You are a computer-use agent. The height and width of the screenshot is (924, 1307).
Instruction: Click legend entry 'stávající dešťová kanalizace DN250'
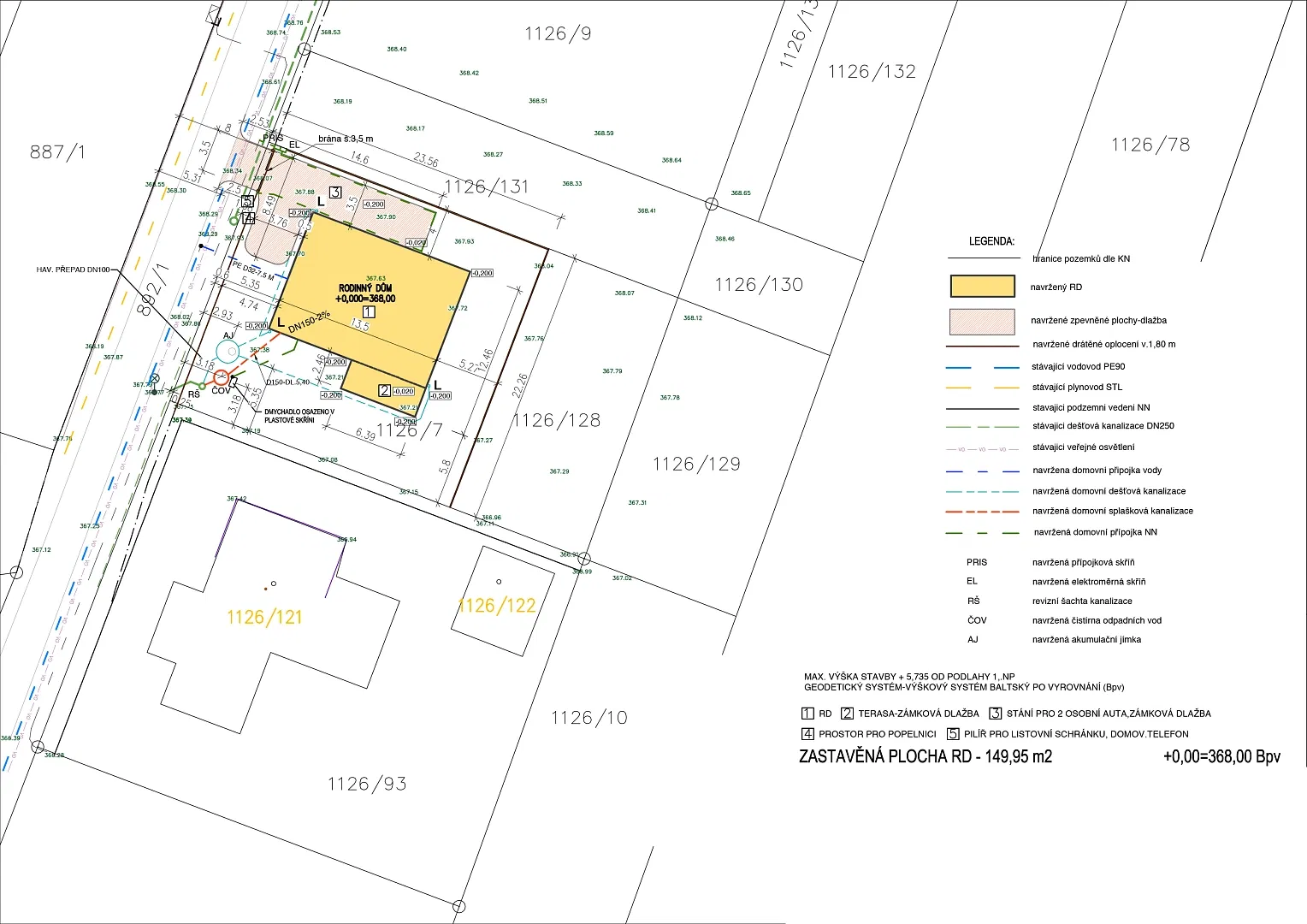tap(1103, 426)
